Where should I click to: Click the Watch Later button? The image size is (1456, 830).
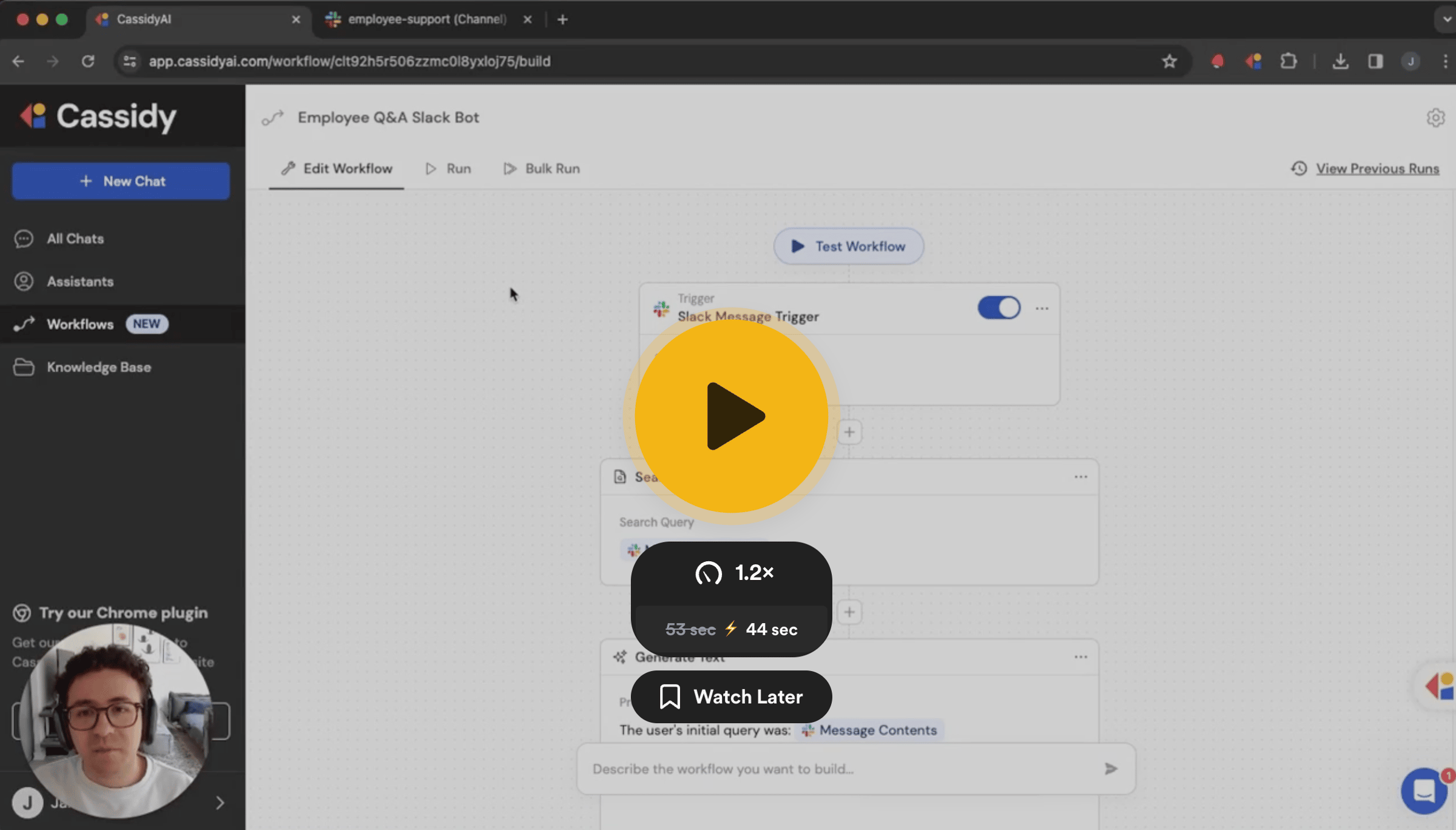732,697
